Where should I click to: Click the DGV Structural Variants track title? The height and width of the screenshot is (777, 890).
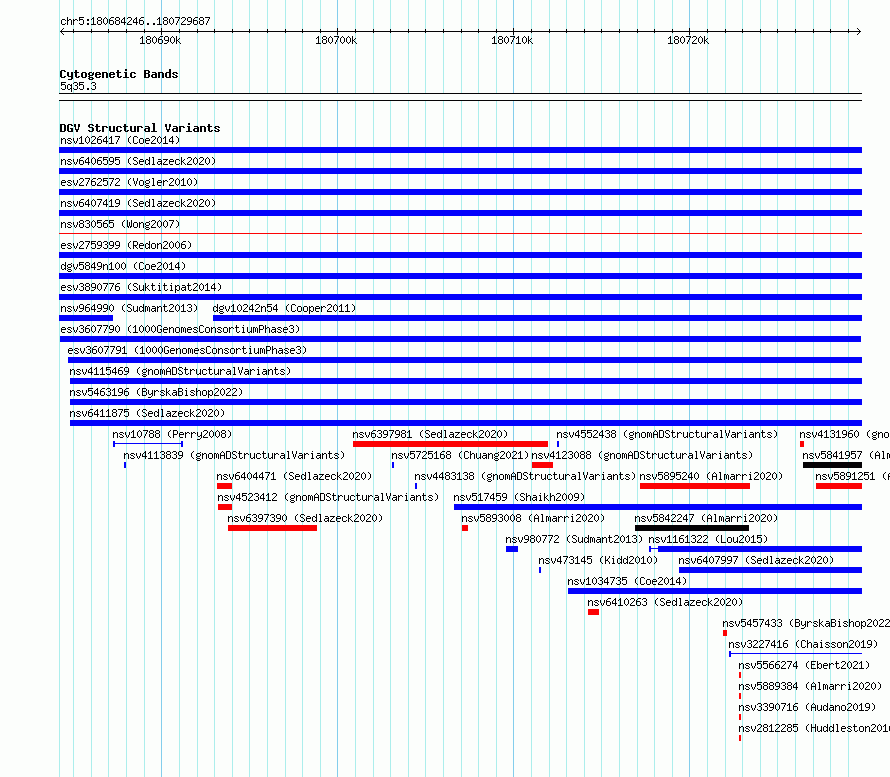point(140,128)
